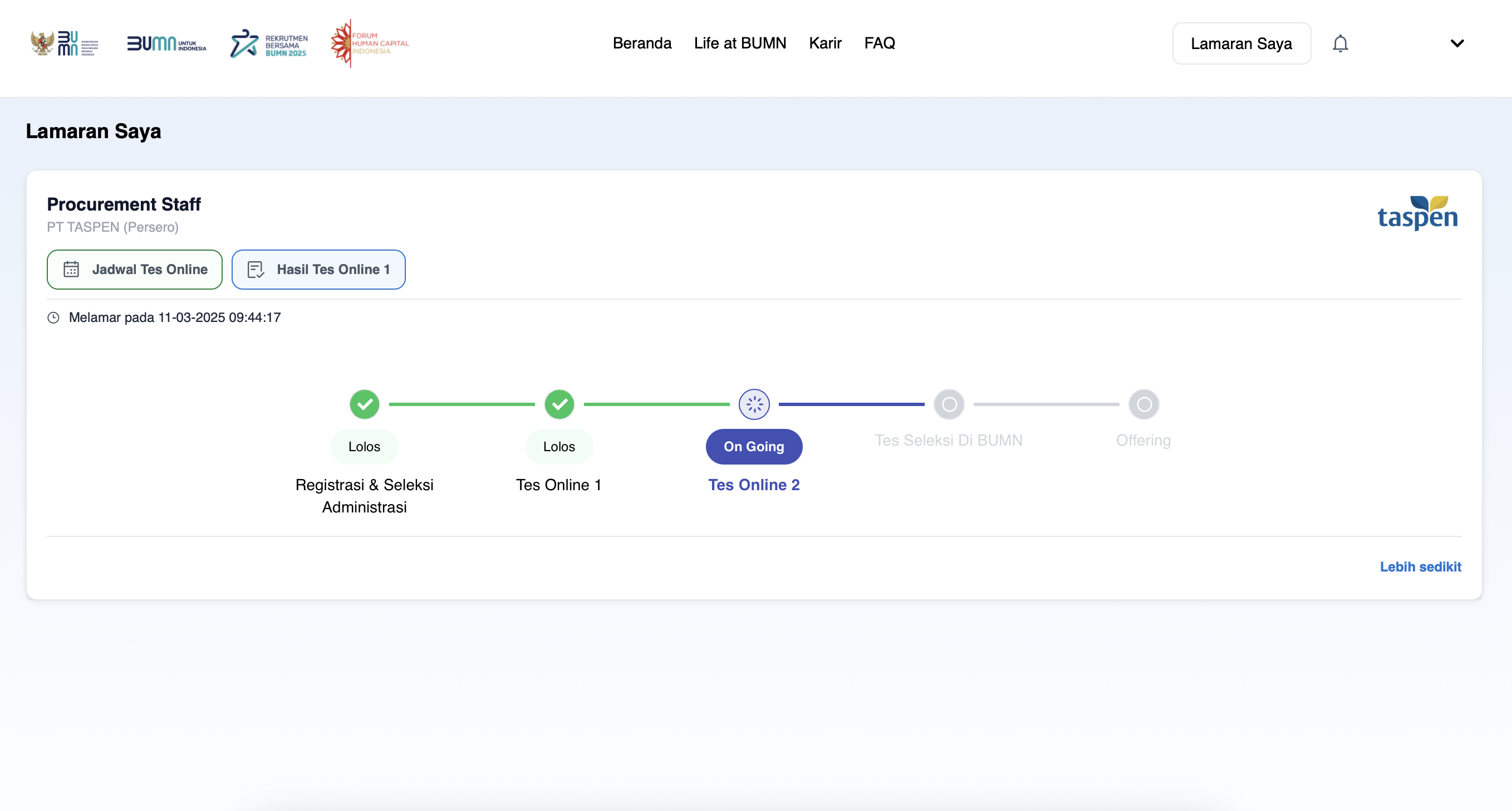Image resolution: width=1512 pixels, height=811 pixels.
Task: Click the Forum Human Capital Indonesia logo
Action: (x=369, y=43)
